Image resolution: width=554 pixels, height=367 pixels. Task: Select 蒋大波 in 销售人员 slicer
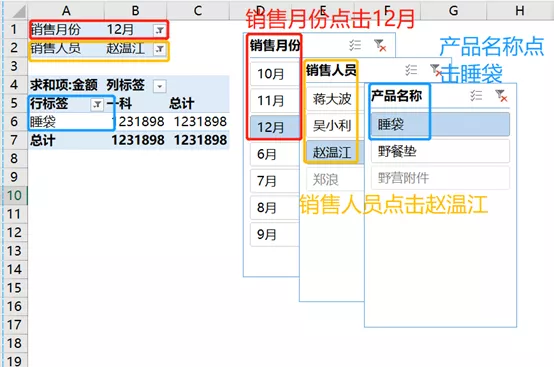pos(335,99)
